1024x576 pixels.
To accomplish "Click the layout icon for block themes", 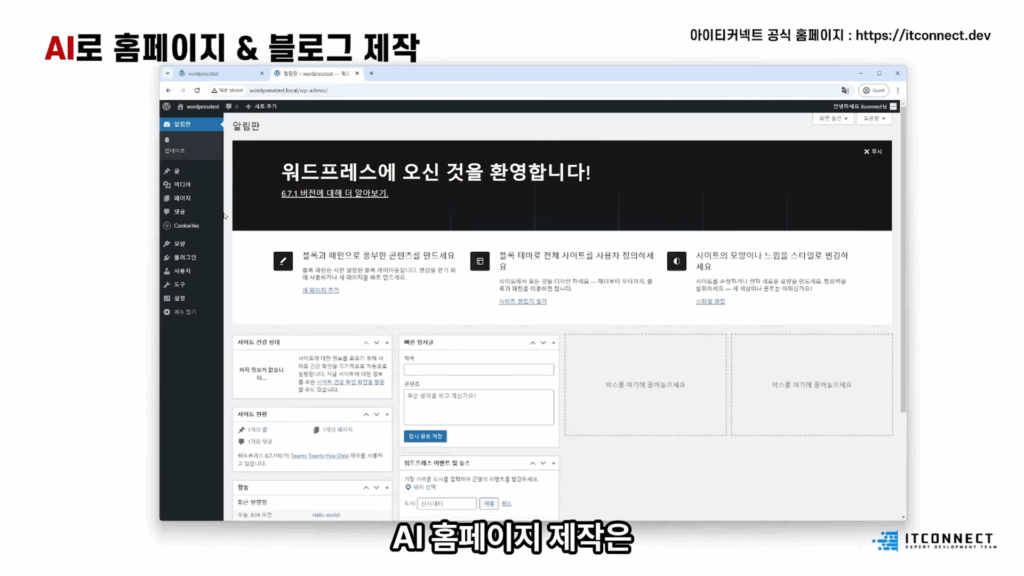I will pos(480,261).
